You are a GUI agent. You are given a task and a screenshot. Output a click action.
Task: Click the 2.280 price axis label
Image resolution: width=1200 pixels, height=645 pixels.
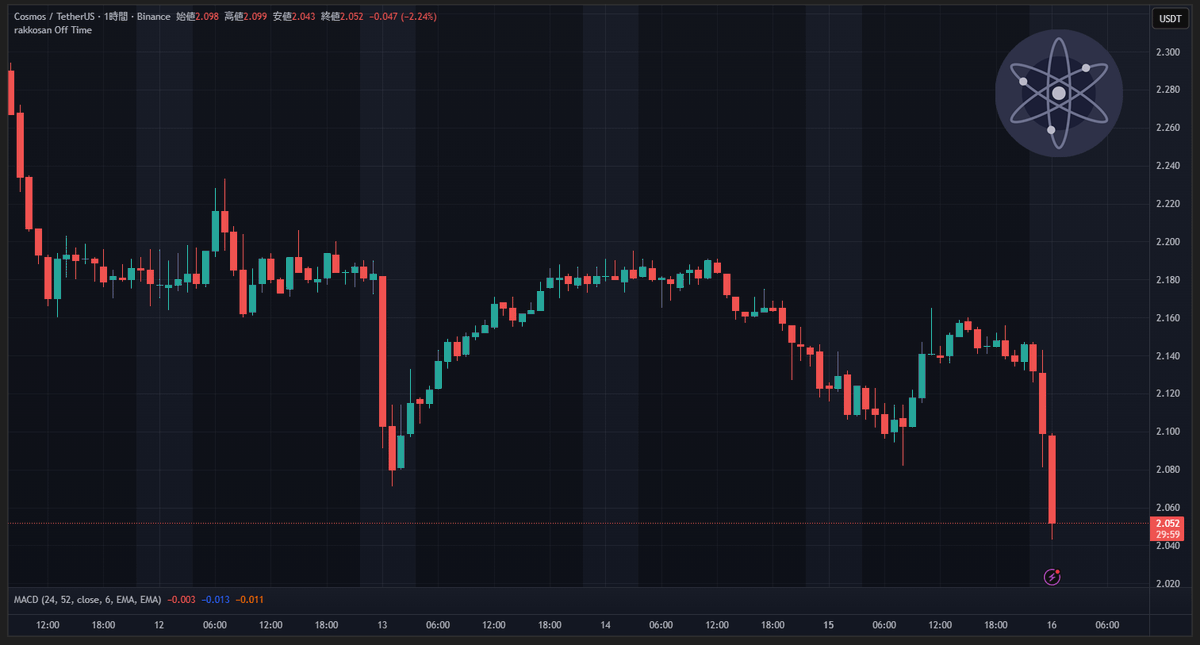(1167, 90)
